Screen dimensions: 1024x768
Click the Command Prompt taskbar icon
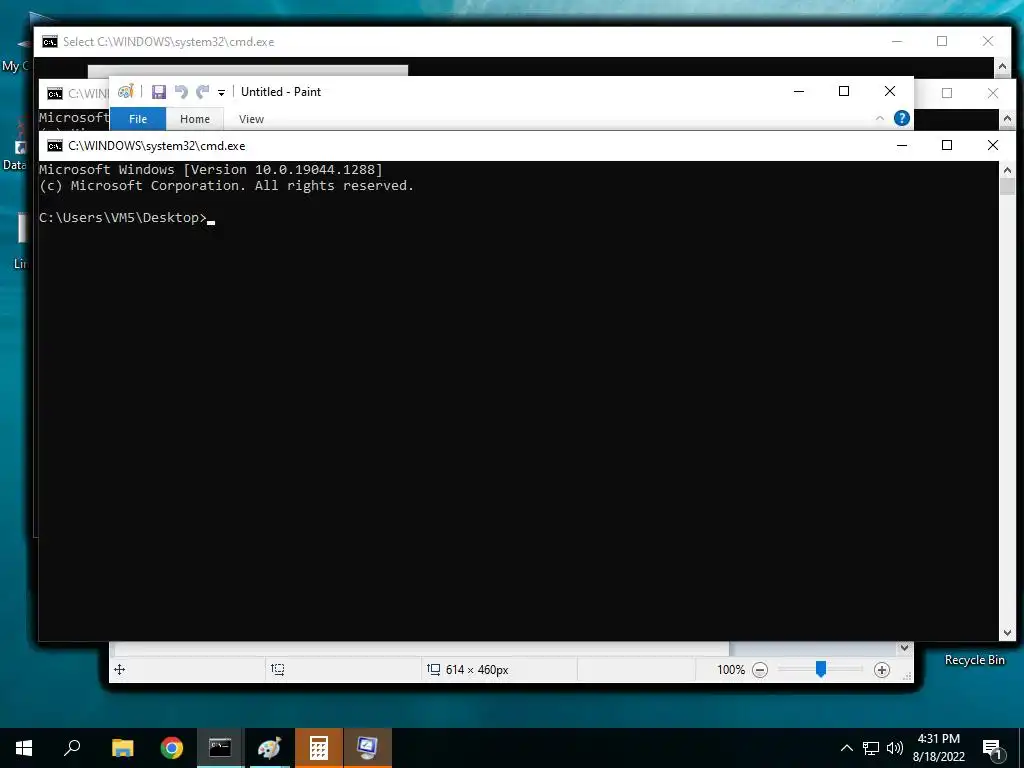[220, 748]
